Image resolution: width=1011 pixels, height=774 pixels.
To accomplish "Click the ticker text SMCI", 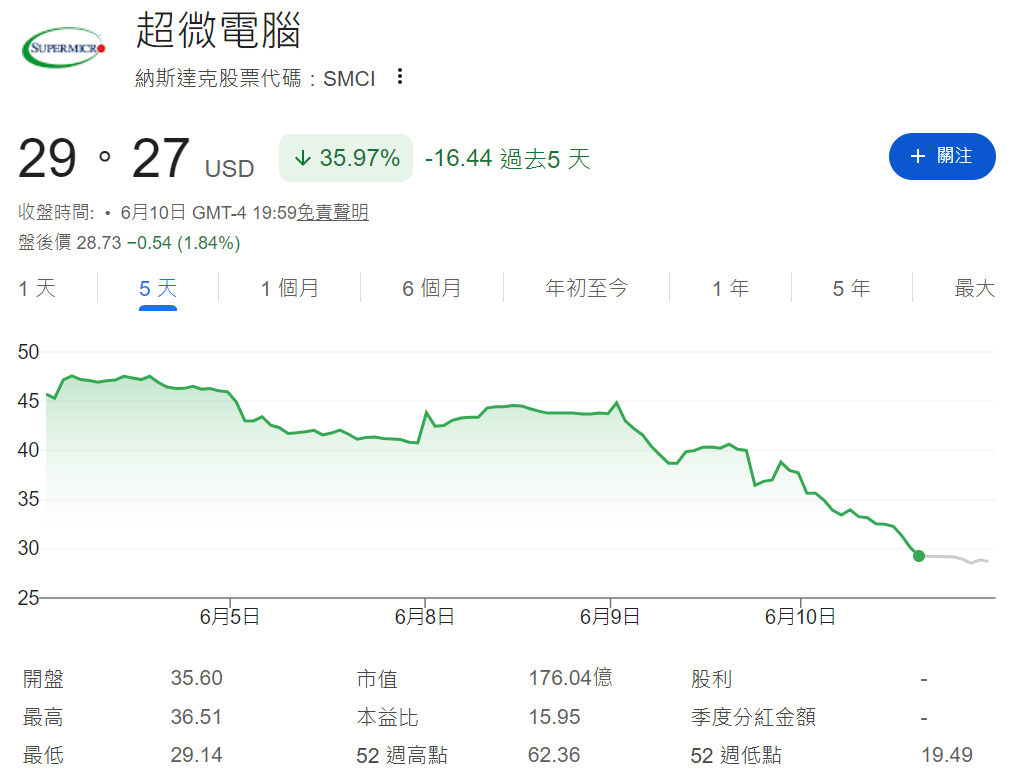I will [349, 79].
